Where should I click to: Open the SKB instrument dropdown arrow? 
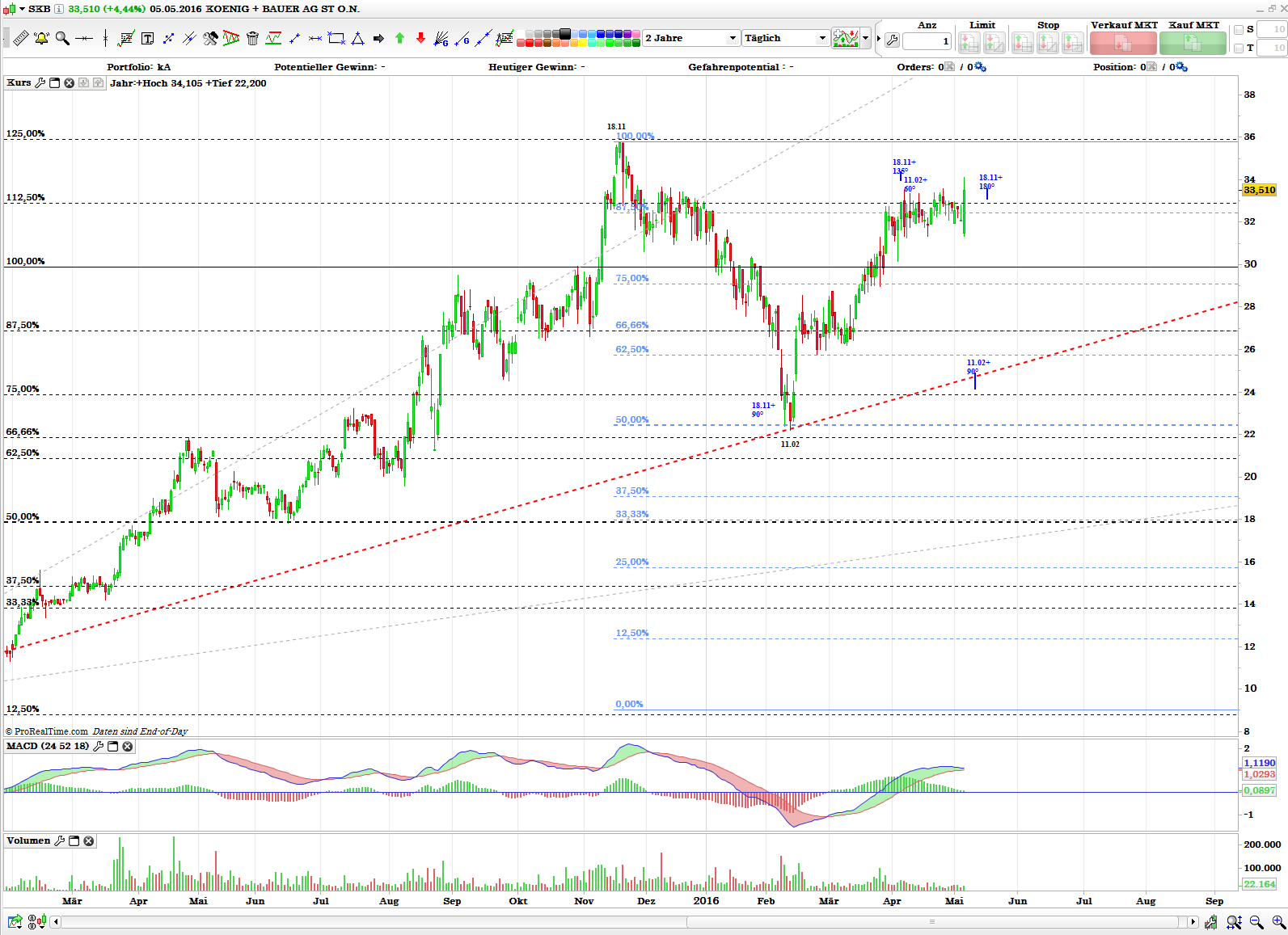click(22, 9)
